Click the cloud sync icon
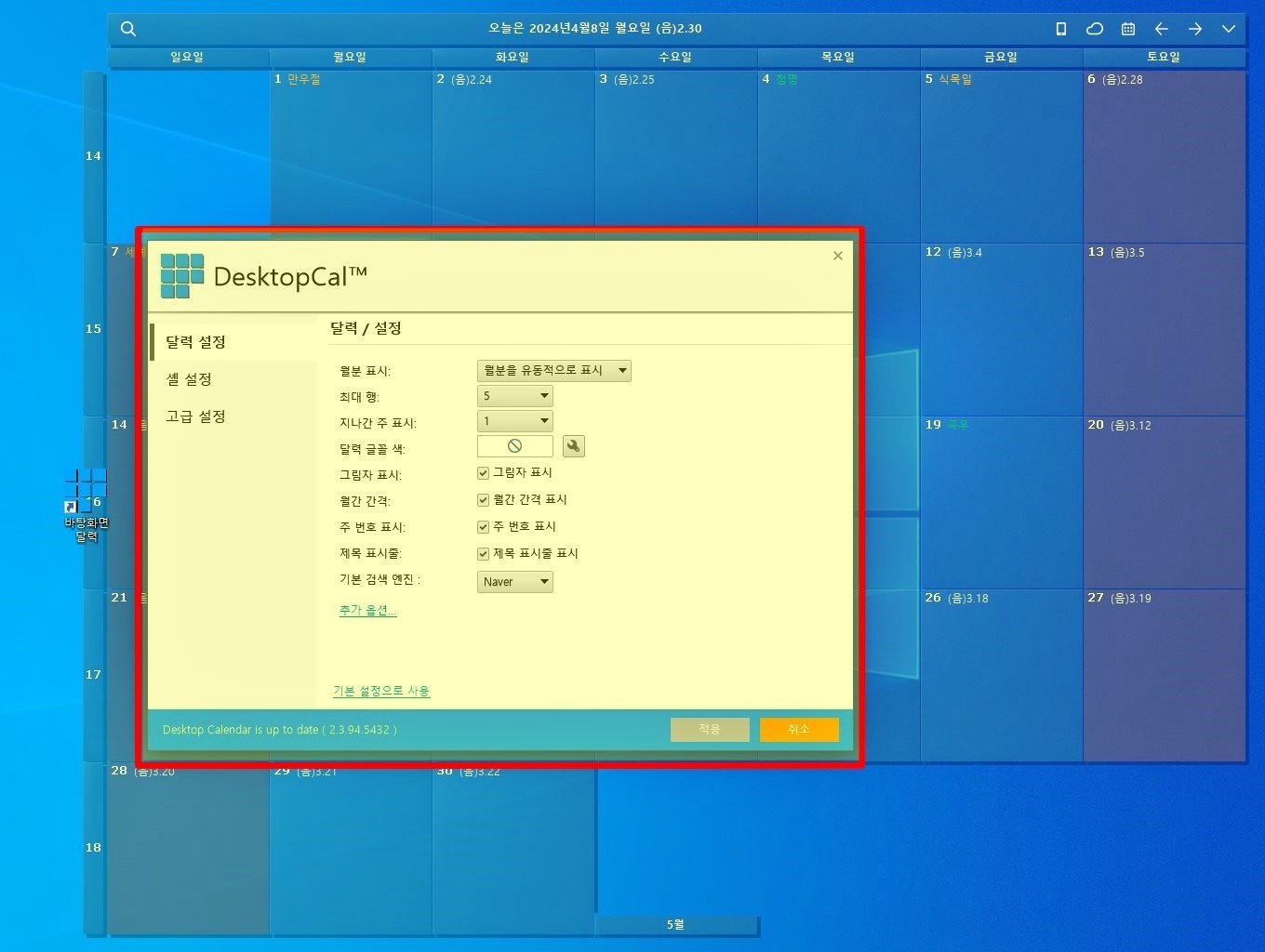This screenshot has height=952, width=1265. click(1095, 29)
